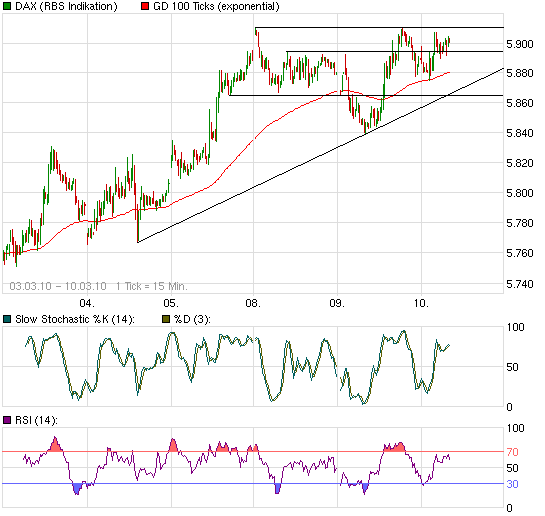Click the olive %D (3) legend swatch

click(166, 319)
